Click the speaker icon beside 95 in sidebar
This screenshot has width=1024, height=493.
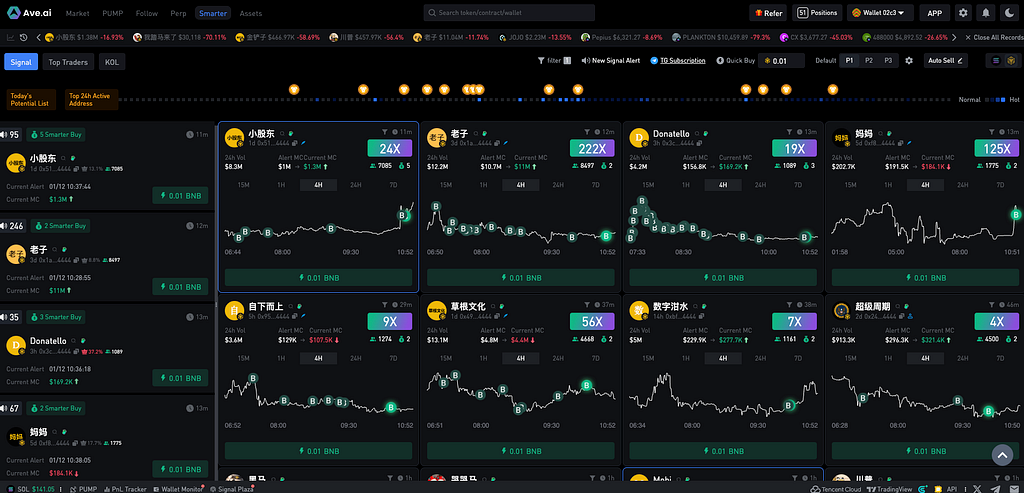coord(4,135)
